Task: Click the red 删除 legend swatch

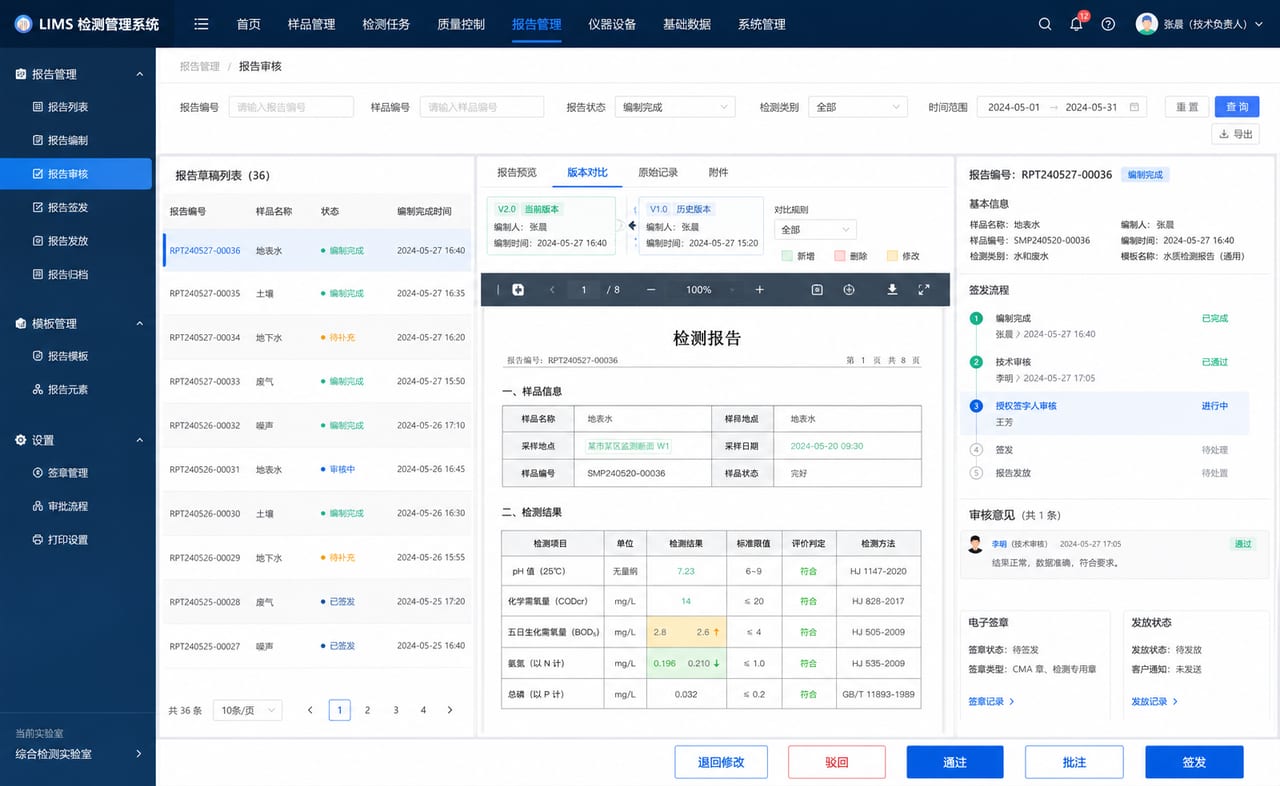Action: click(840, 256)
